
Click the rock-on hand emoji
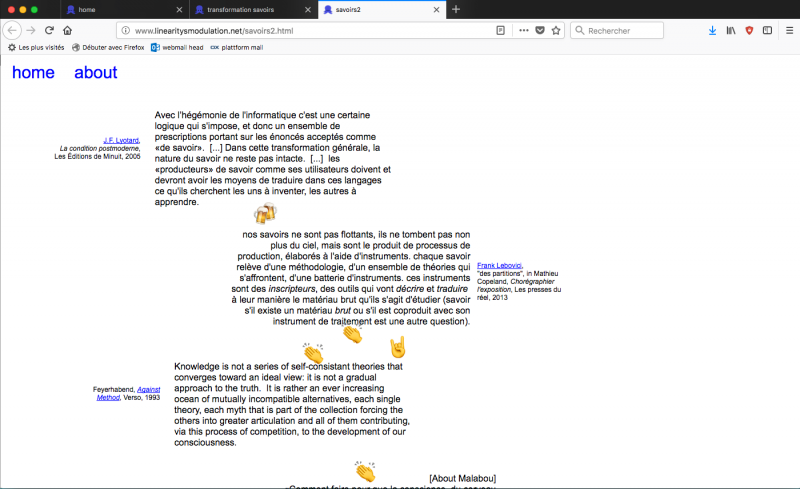[x=397, y=347]
